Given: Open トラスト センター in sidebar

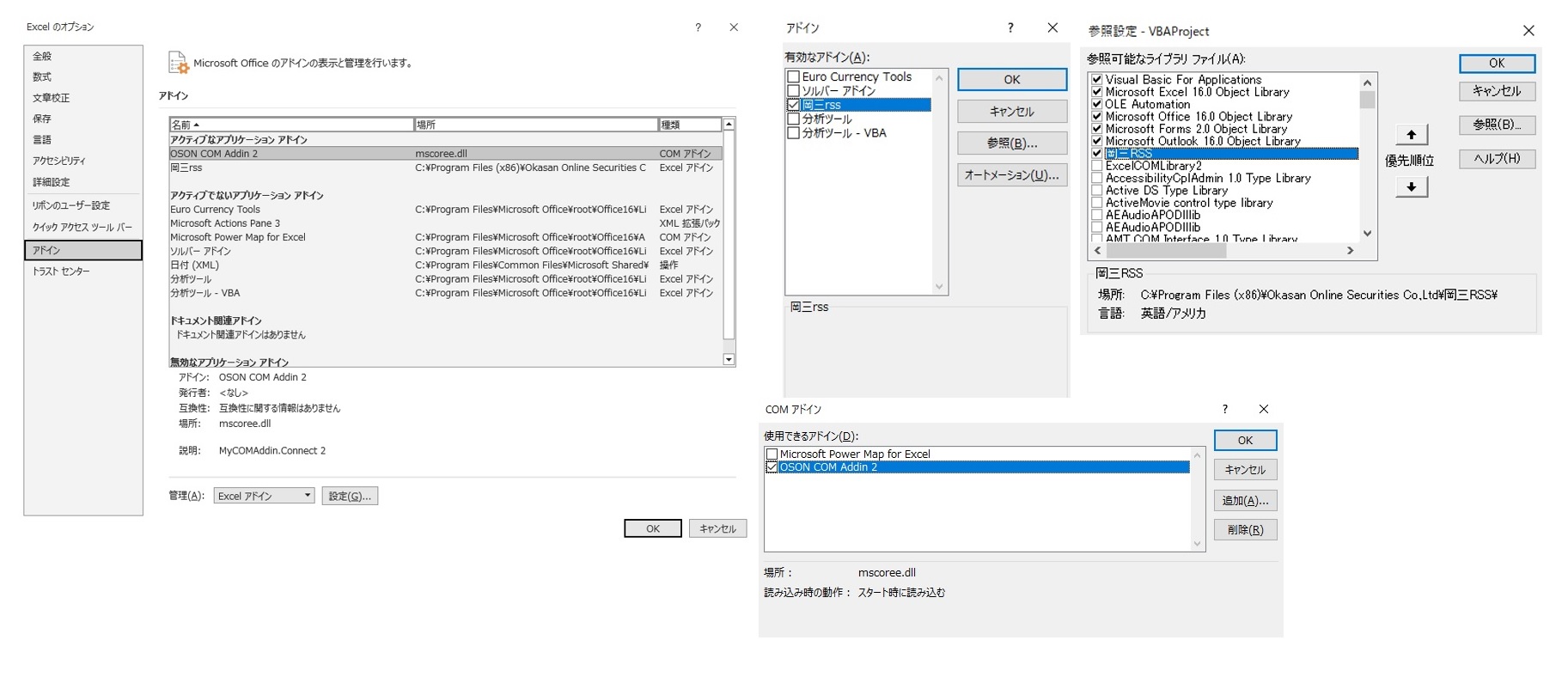Looking at the screenshot, I should pos(61,271).
